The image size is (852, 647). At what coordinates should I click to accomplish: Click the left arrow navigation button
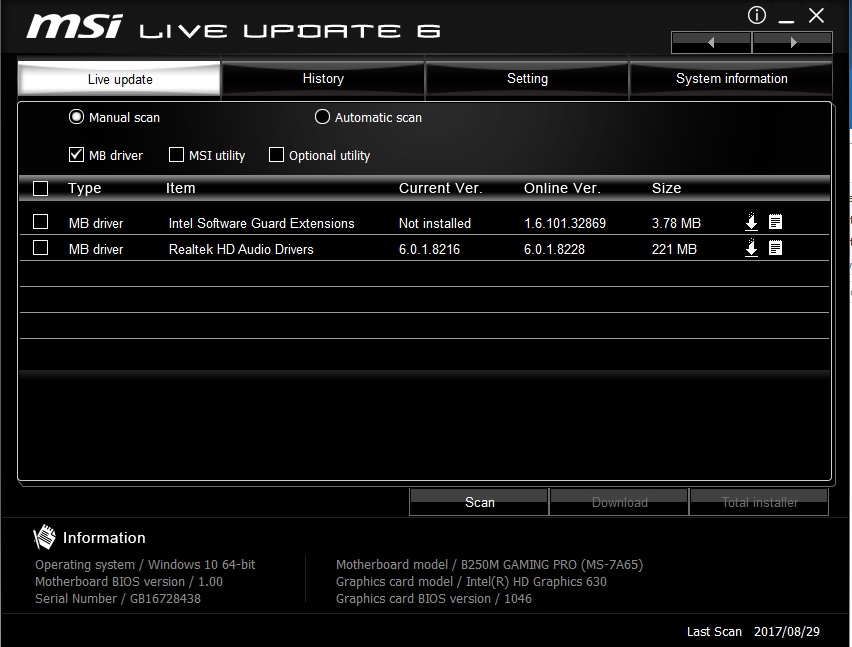(711, 42)
